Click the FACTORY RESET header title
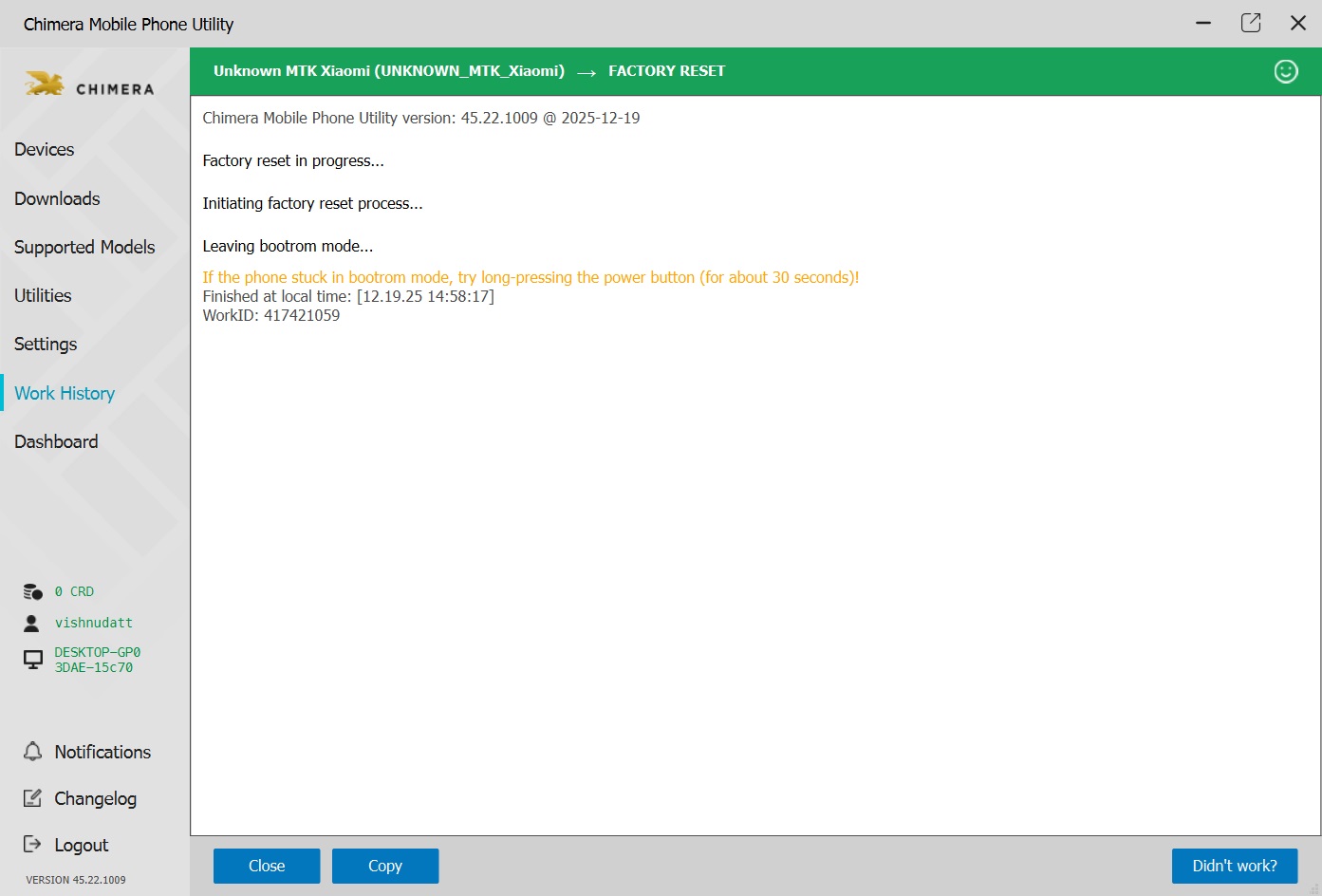1322x896 pixels. [x=666, y=71]
